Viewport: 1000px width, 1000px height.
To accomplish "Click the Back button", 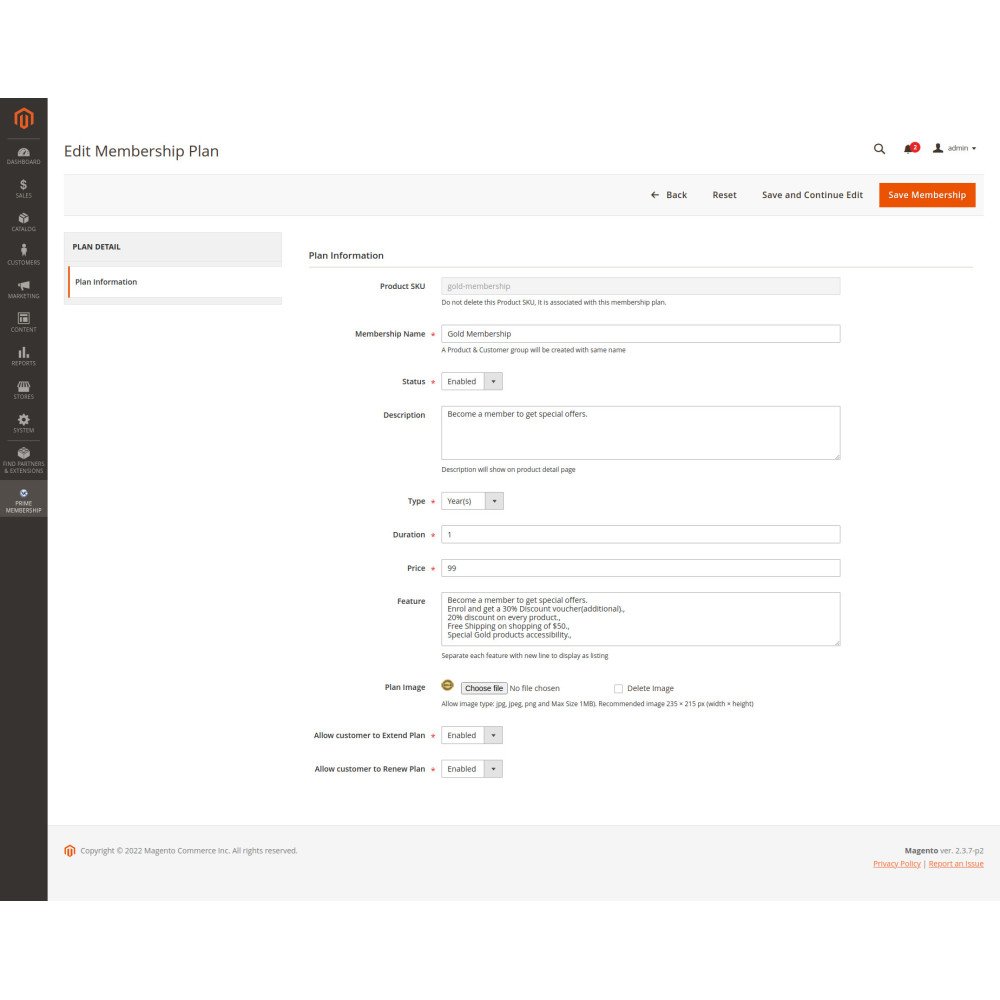I will 668,195.
